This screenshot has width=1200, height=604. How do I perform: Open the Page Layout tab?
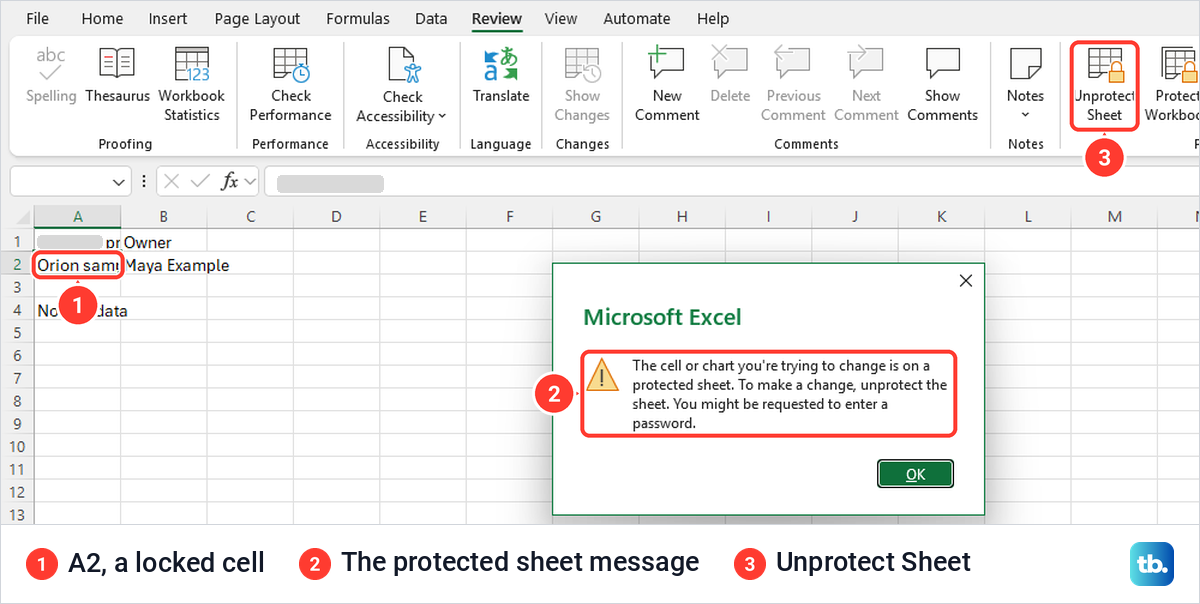257,18
